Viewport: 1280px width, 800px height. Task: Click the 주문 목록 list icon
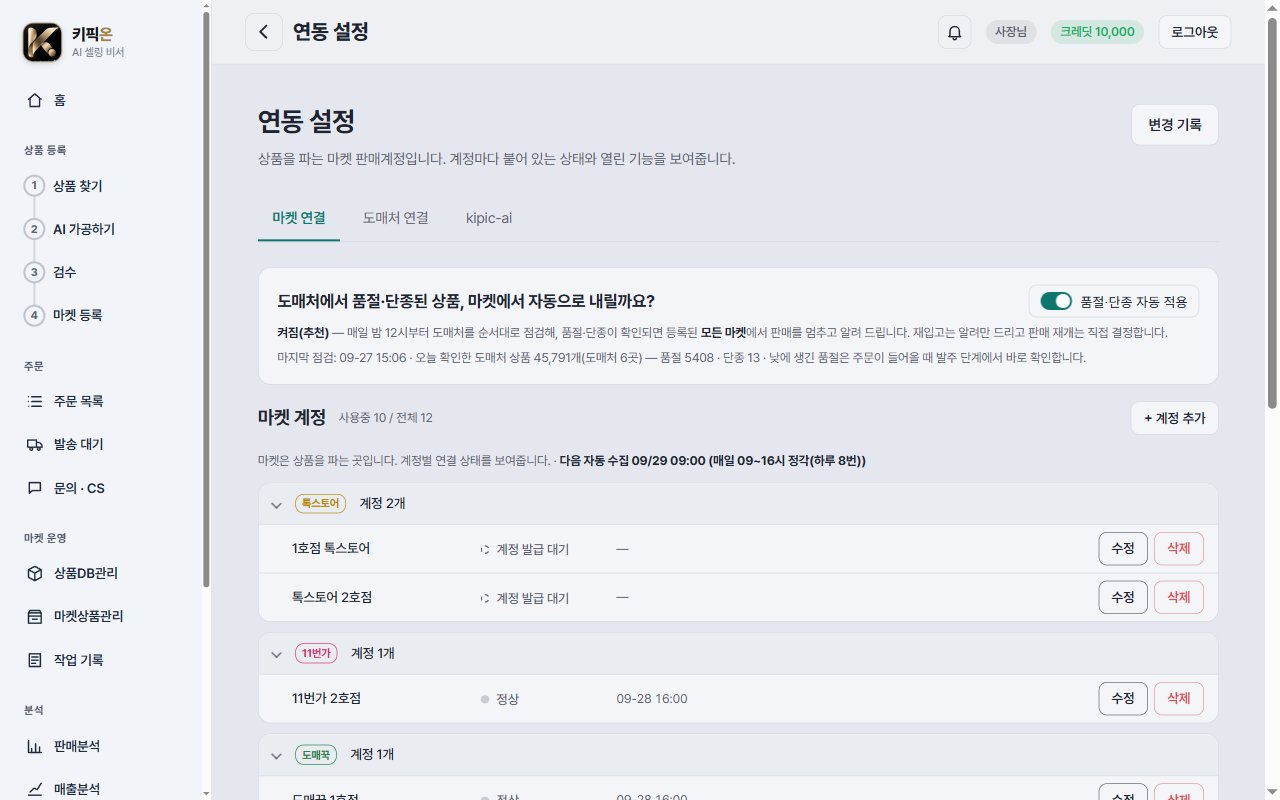click(x=35, y=401)
